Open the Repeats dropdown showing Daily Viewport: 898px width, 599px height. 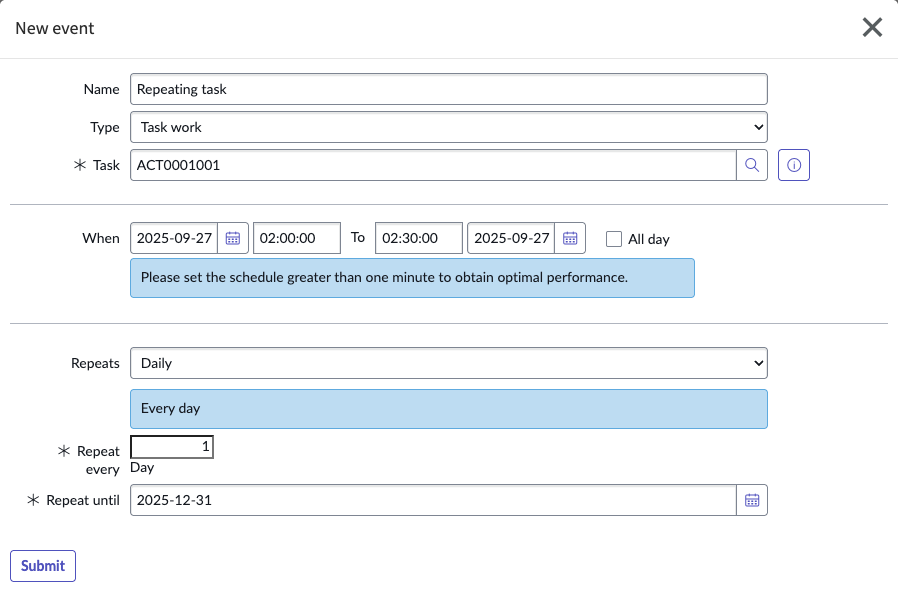(x=449, y=363)
